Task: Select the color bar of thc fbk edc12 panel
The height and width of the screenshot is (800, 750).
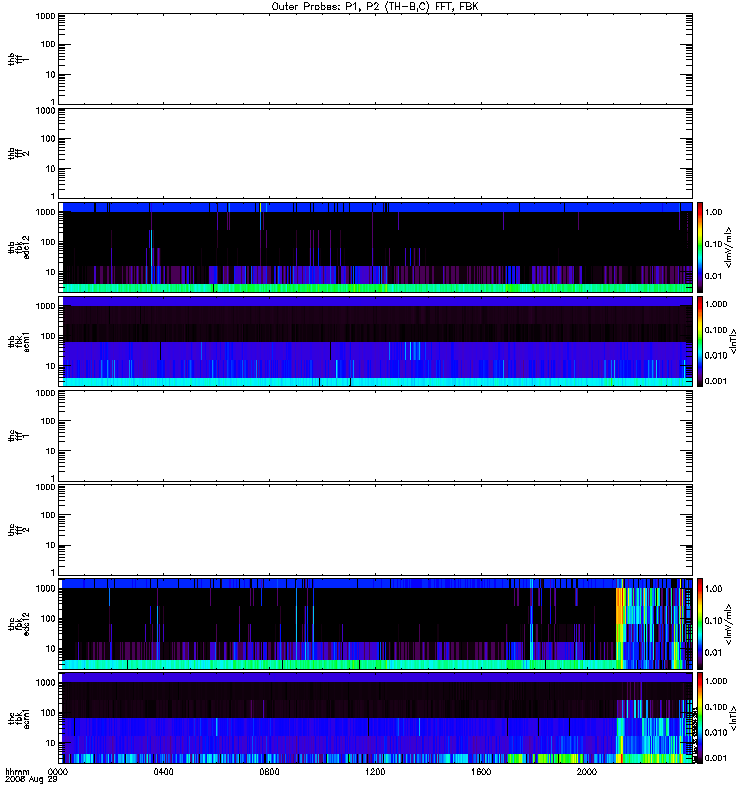Action: [700, 623]
